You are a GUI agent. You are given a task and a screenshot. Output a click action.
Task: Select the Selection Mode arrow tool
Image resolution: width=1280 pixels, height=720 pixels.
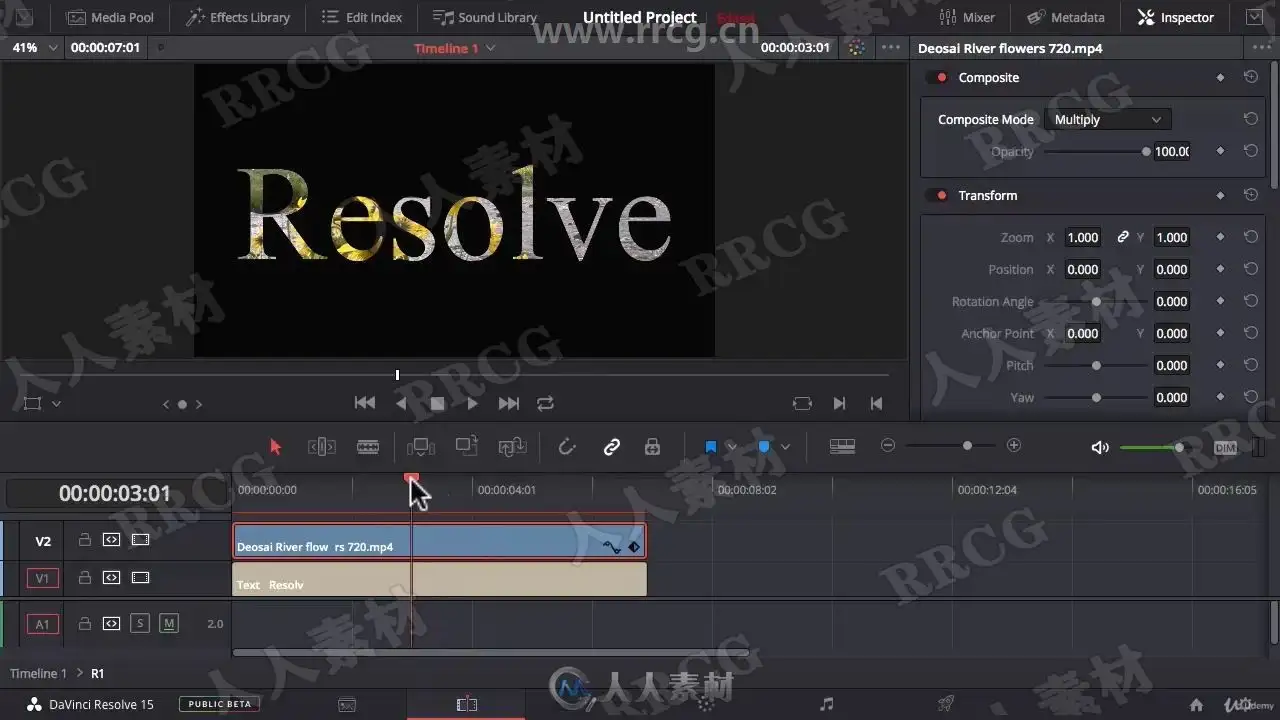[x=276, y=447]
